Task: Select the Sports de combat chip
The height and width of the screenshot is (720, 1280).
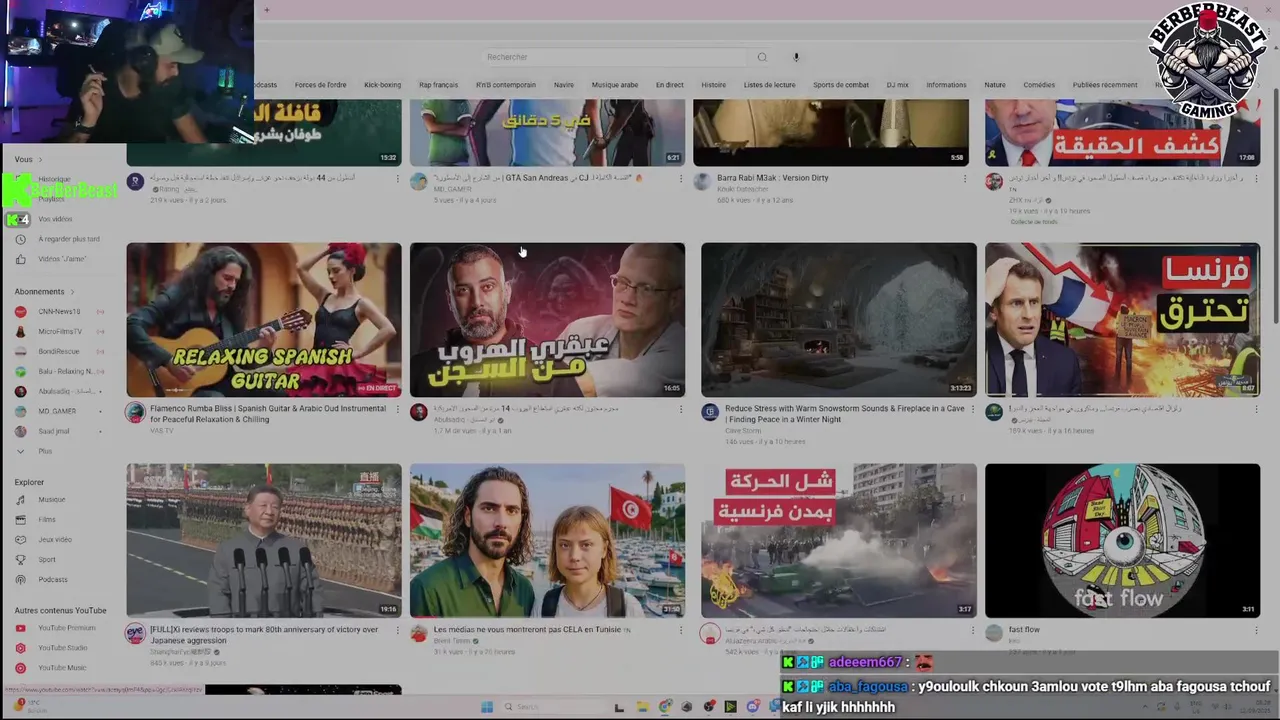Action: click(x=840, y=85)
